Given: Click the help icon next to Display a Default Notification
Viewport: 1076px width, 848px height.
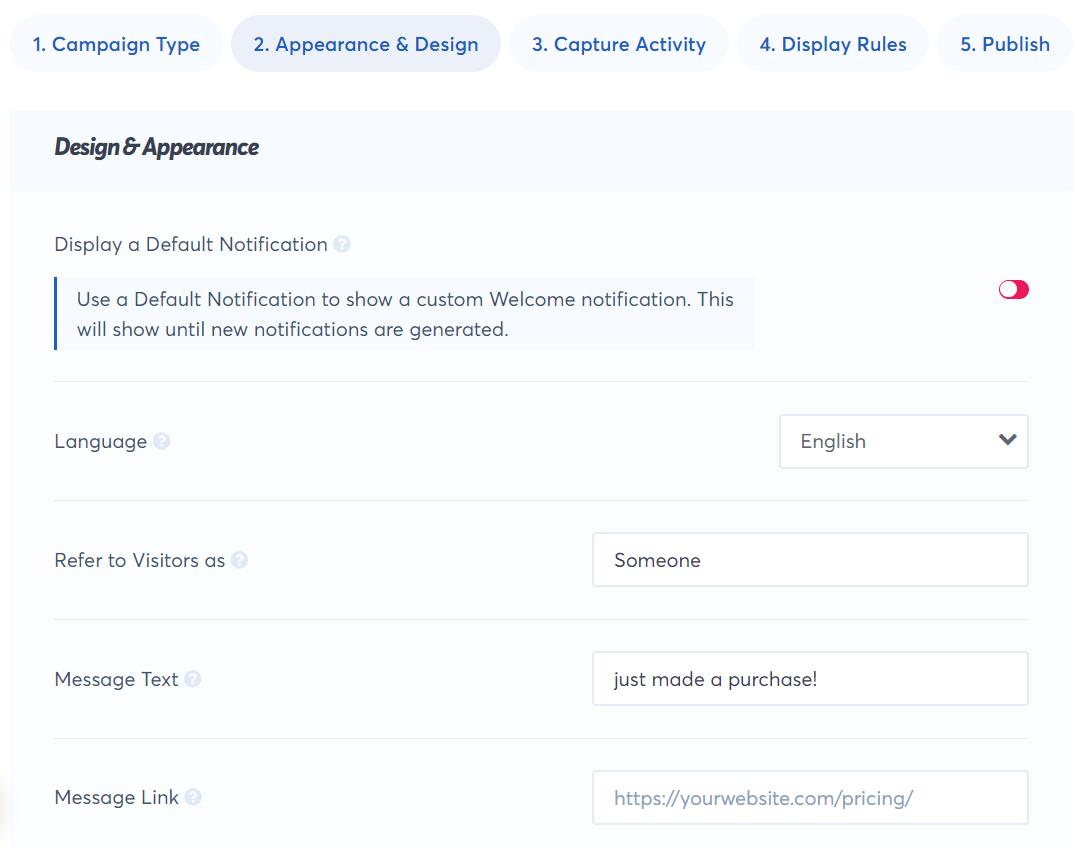Looking at the screenshot, I should 341,244.
